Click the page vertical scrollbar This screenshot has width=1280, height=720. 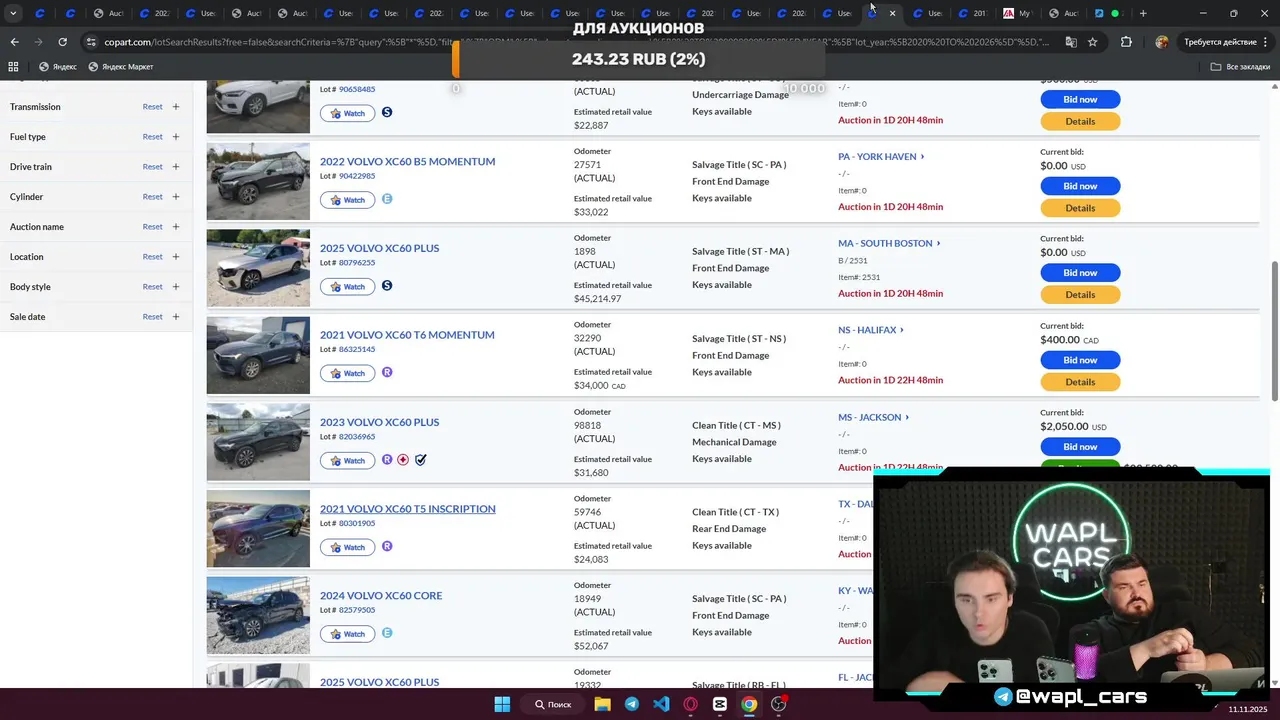pos(1275,331)
